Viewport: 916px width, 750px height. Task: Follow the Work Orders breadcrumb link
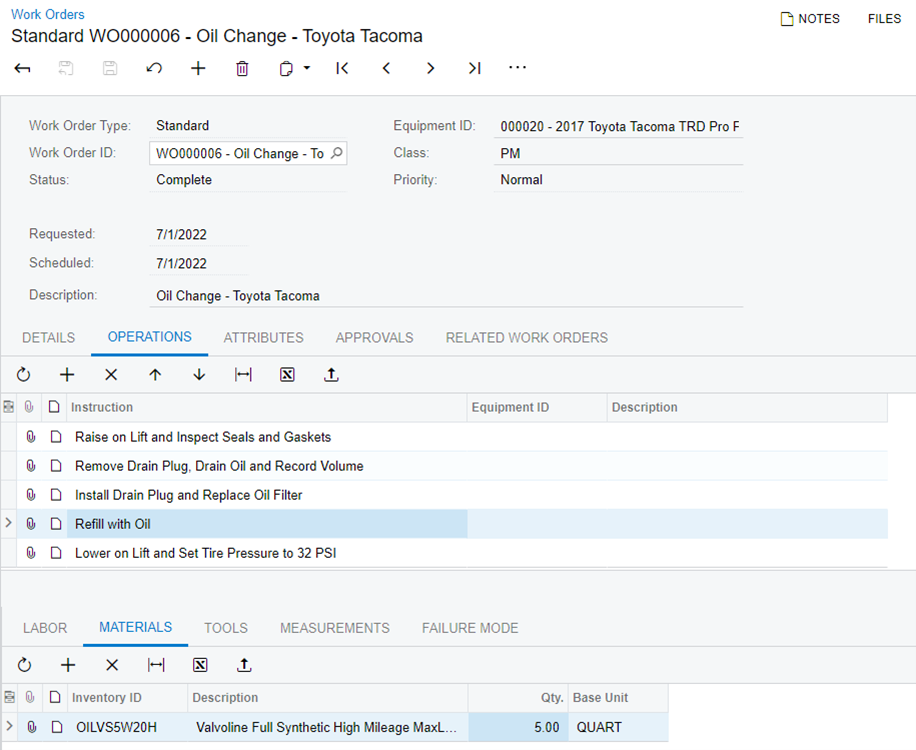pyautogui.click(x=48, y=14)
